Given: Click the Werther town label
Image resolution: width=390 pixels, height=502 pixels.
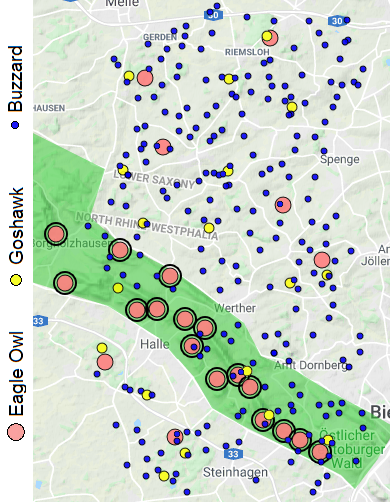Looking at the screenshot, I should [x=235, y=308].
